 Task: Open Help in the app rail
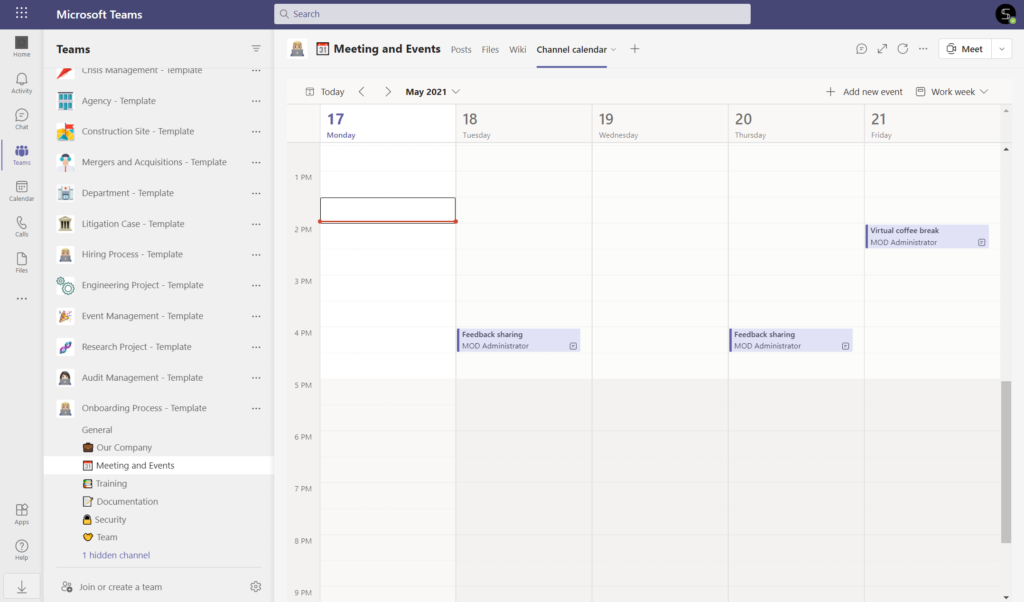click(x=22, y=550)
